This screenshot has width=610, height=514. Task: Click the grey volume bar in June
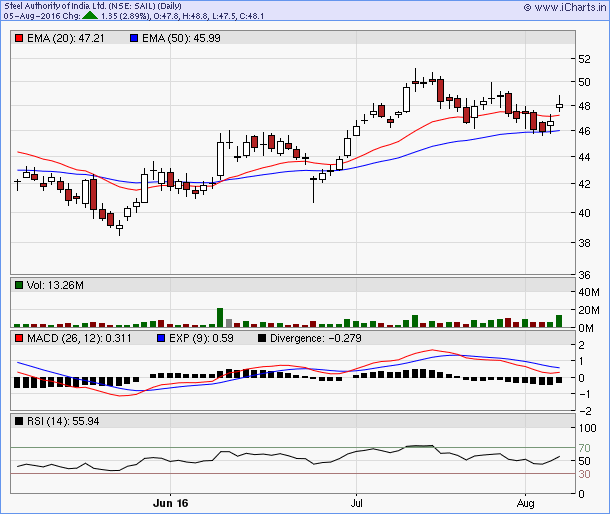click(229, 323)
